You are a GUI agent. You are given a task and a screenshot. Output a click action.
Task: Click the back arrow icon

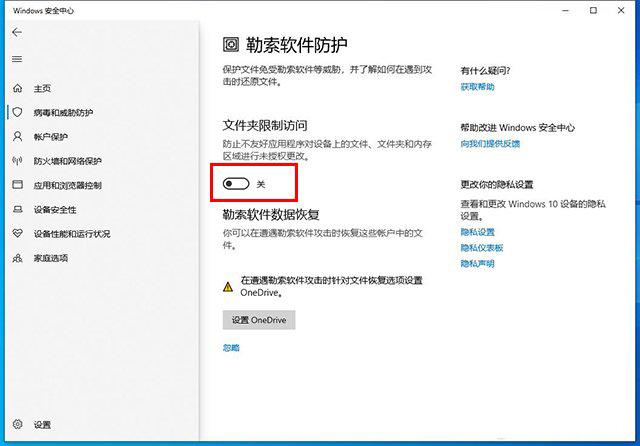coord(17,32)
